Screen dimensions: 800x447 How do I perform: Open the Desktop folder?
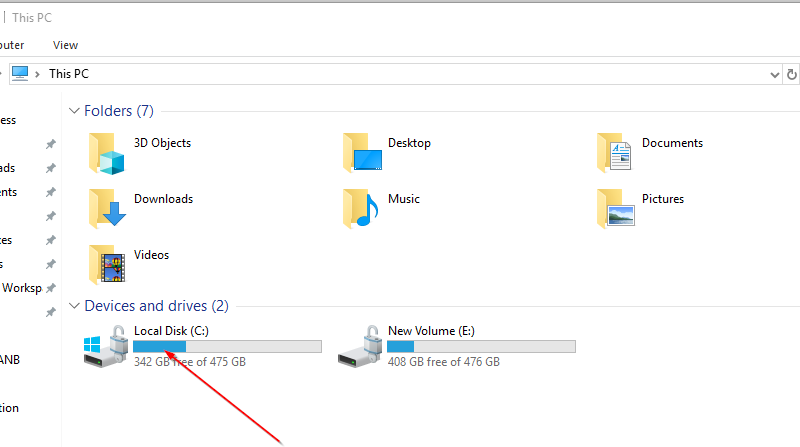tap(362, 154)
